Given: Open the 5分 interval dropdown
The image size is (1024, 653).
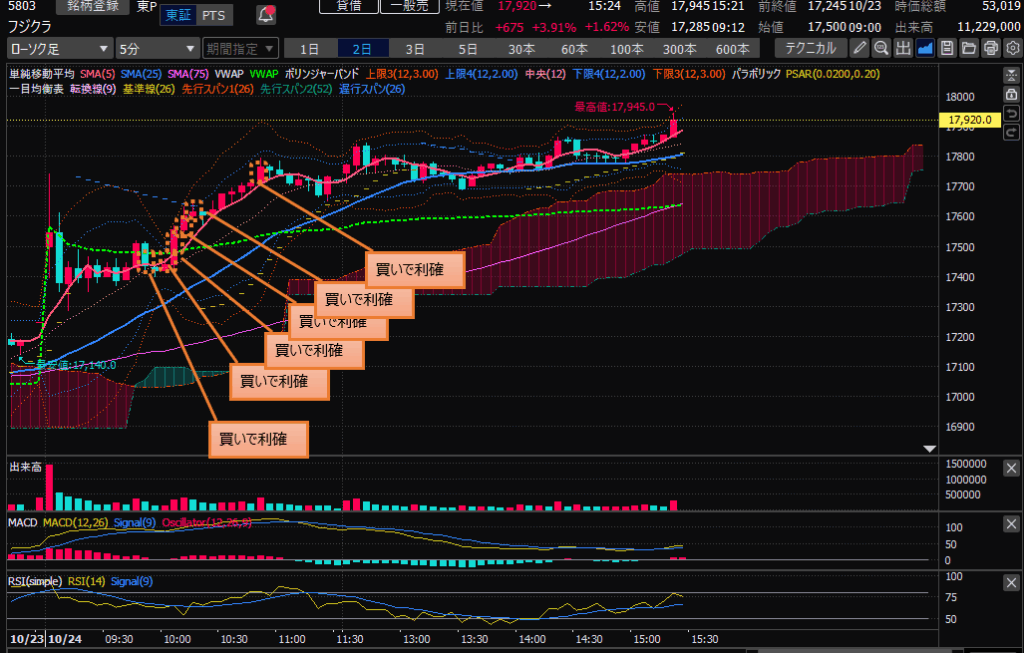Looking at the screenshot, I should pyautogui.click(x=156, y=48).
